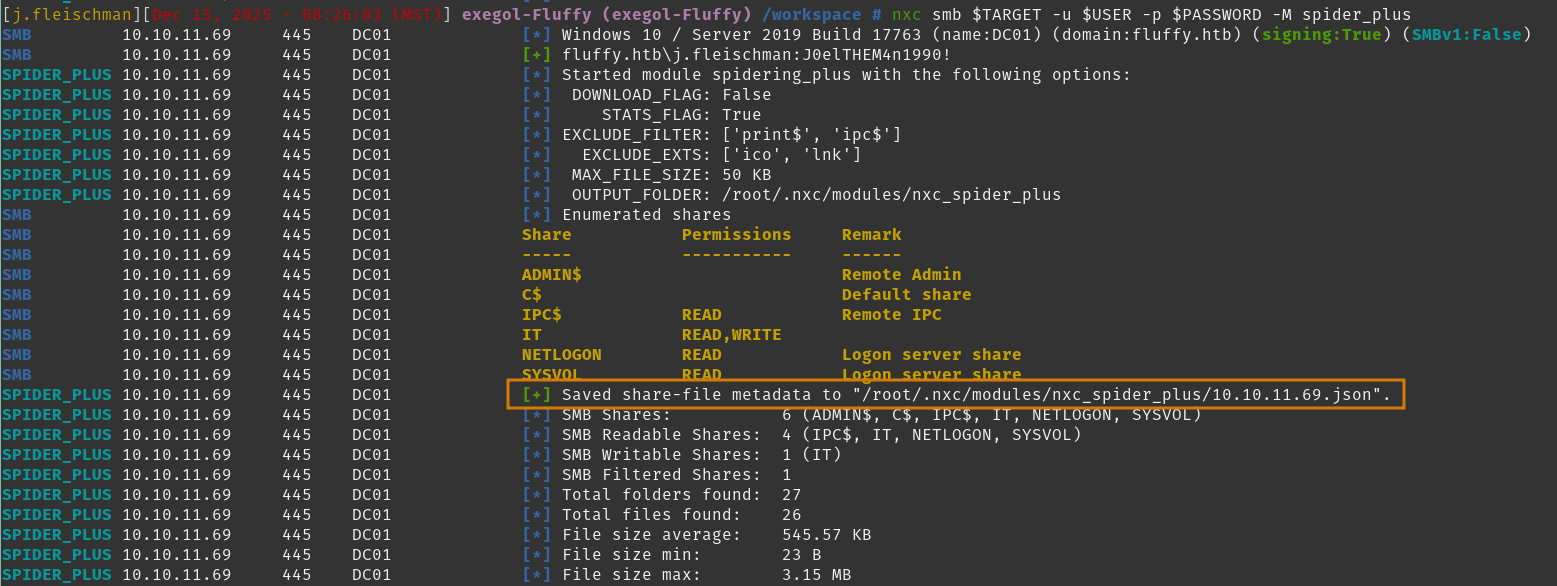Click the READ,WRITE permission for IT share
1557x586 pixels.
tap(731, 335)
